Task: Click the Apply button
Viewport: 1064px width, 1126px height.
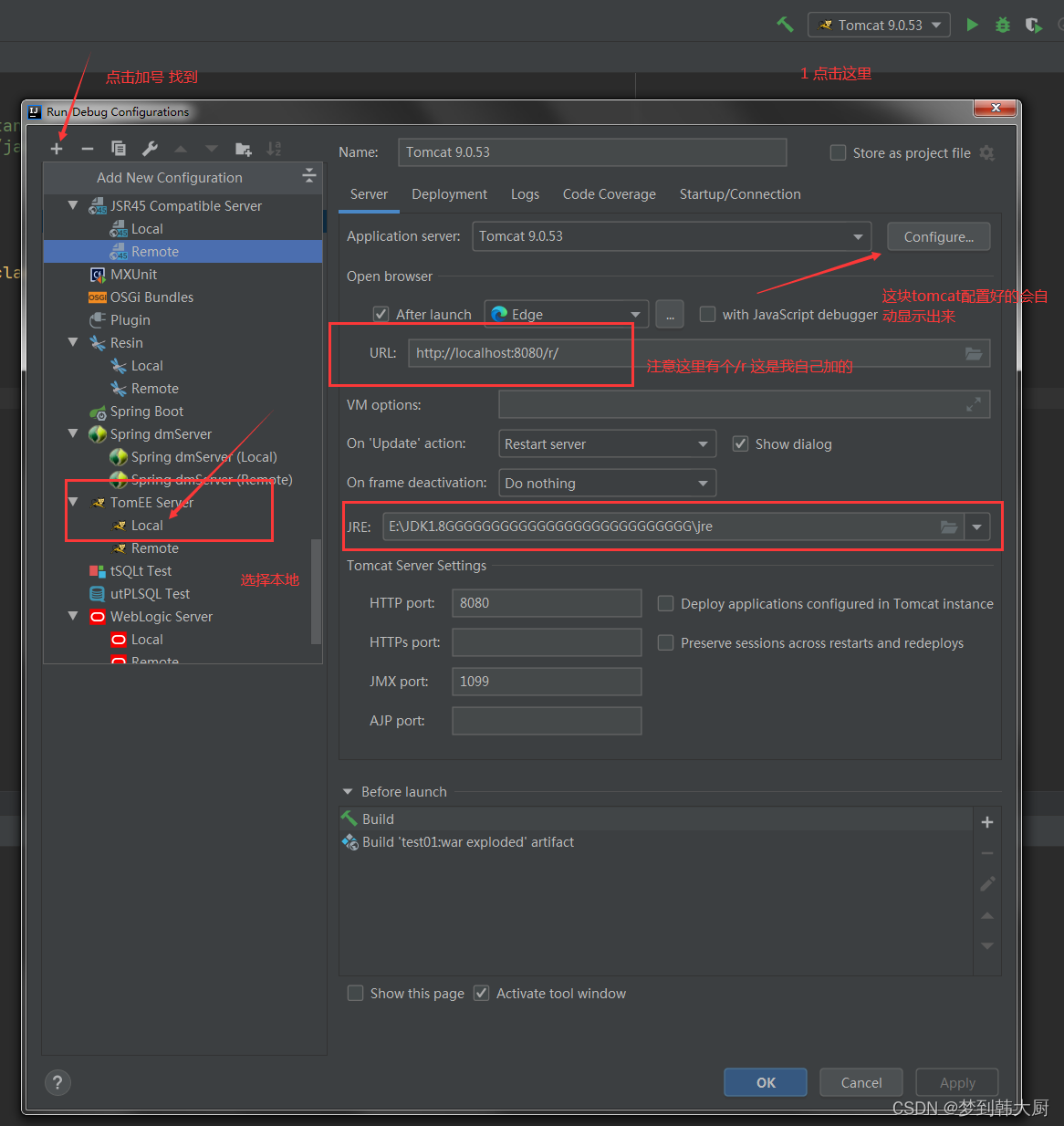Action: pos(957,1082)
